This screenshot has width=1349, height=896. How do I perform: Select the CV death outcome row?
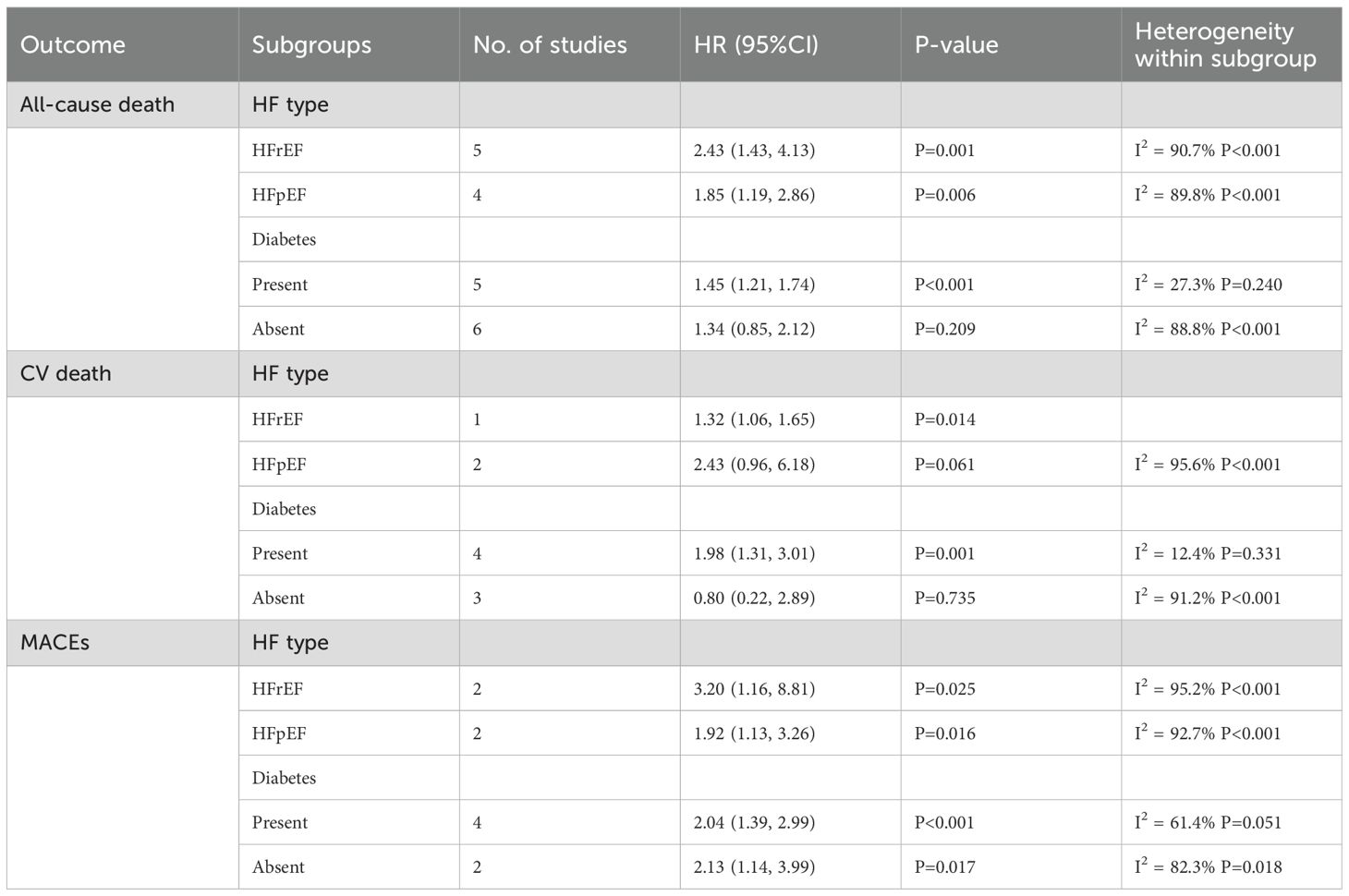tap(674, 373)
